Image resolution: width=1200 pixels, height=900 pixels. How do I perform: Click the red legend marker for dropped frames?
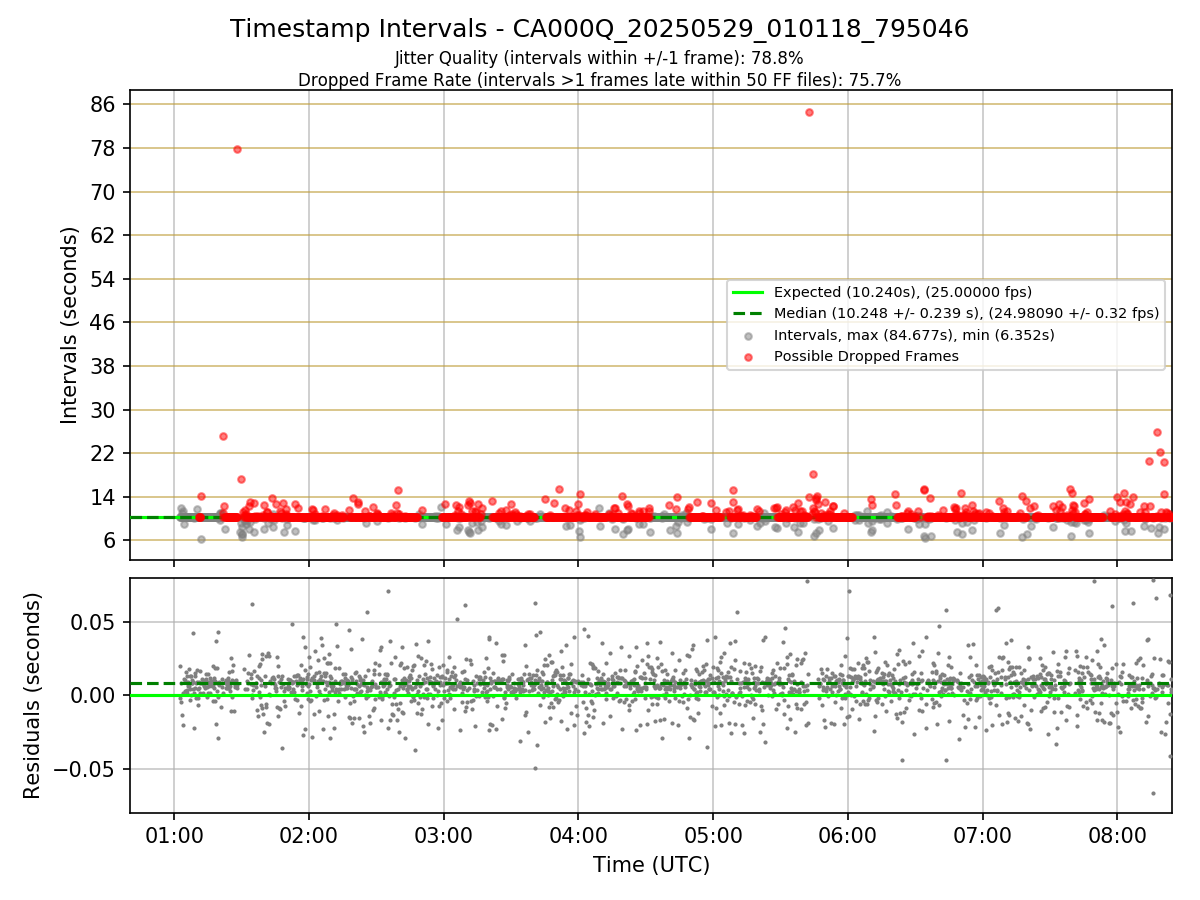point(748,357)
